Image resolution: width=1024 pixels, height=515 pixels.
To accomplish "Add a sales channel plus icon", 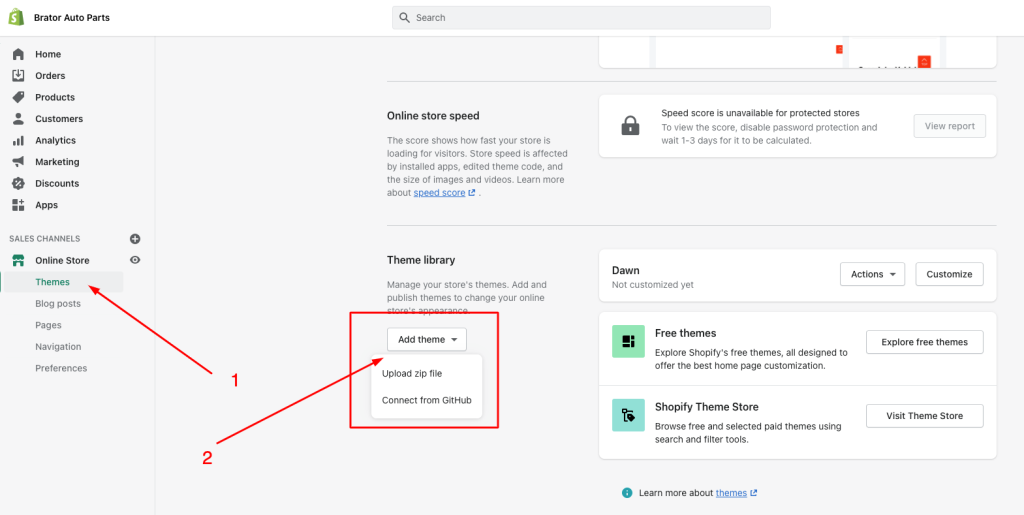I will [135, 239].
